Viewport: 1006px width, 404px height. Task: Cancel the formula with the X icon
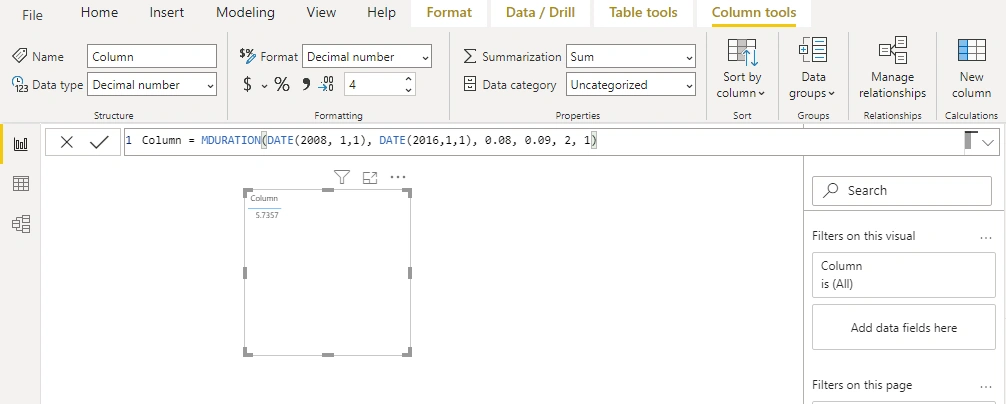click(x=67, y=142)
